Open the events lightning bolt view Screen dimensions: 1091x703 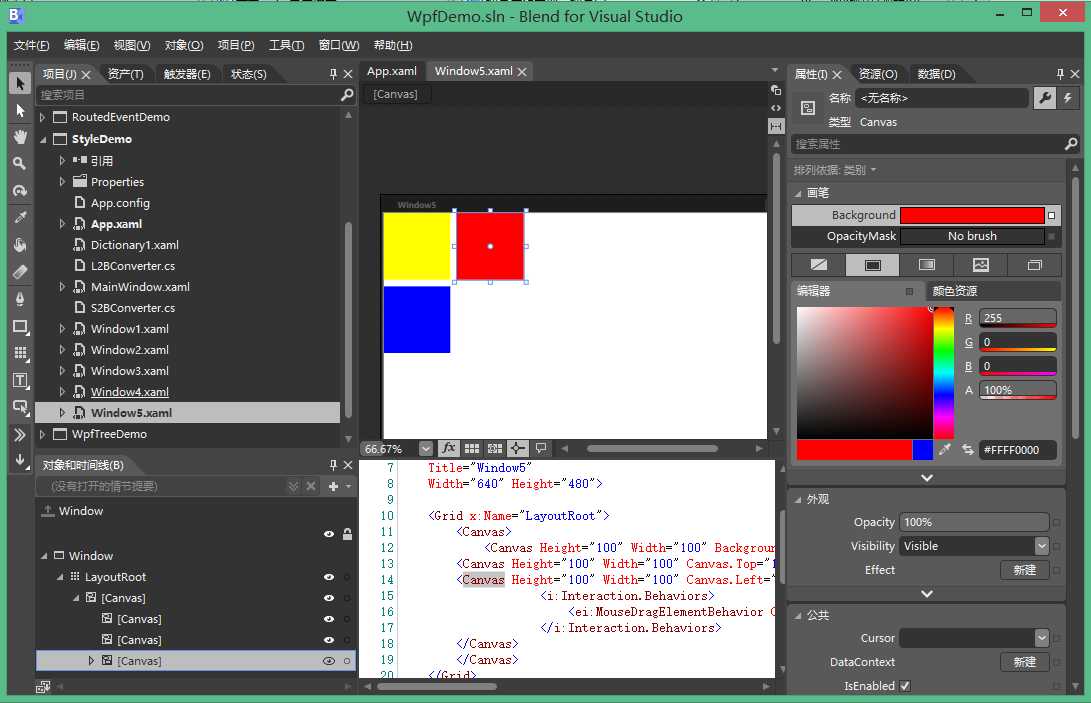pos(1068,98)
